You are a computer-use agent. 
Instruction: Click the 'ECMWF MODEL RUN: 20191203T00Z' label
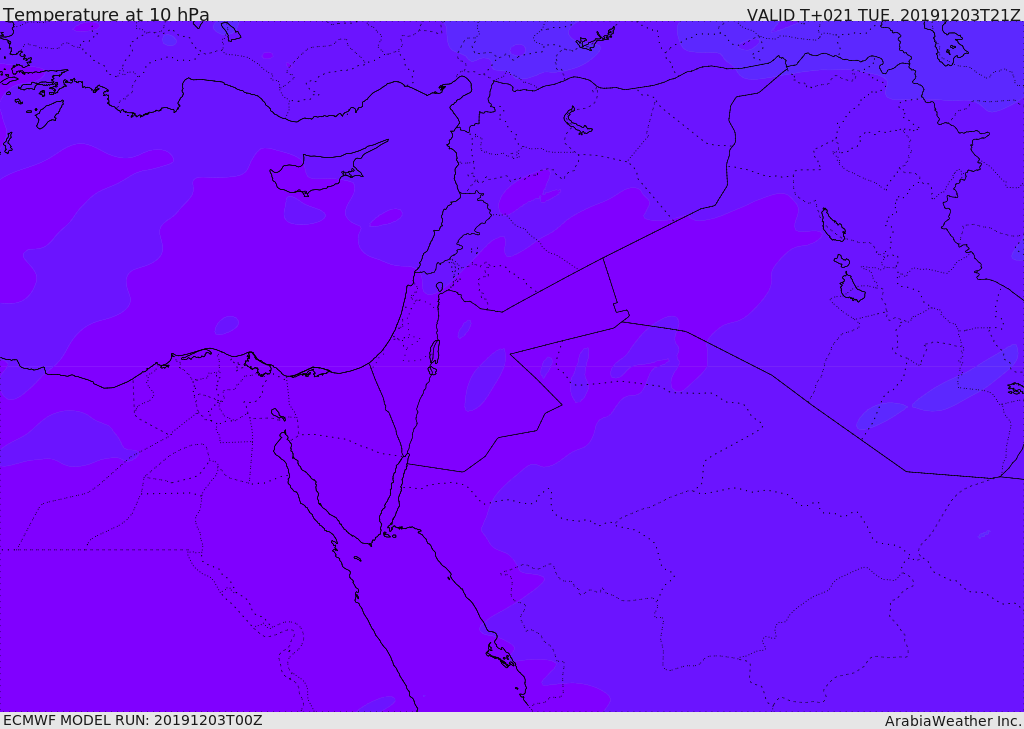click(x=133, y=720)
